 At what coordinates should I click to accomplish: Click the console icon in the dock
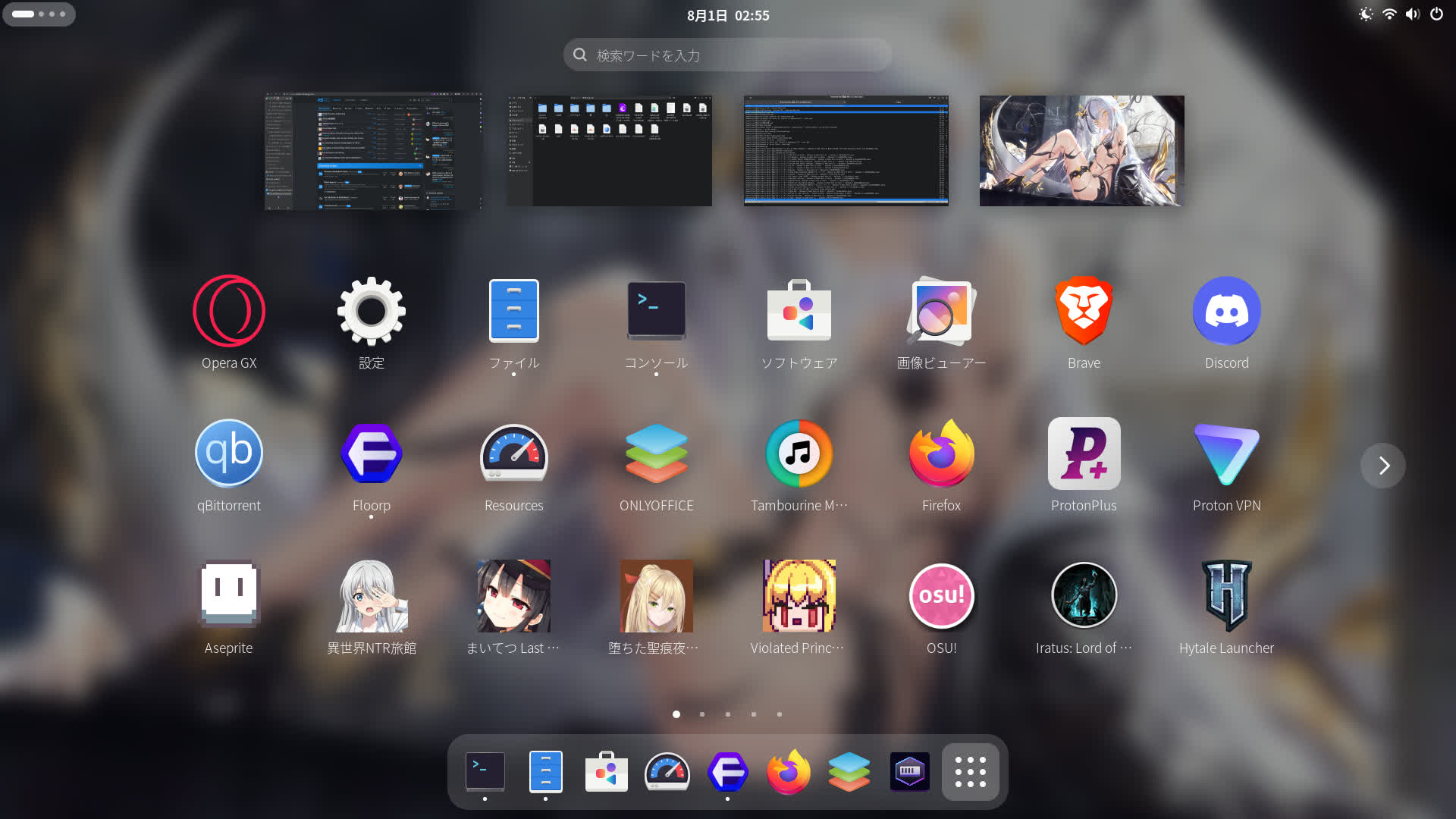pos(485,772)
